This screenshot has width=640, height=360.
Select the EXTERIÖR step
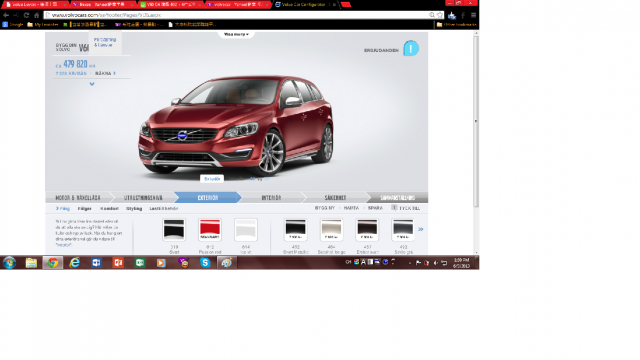[x=208, y=198]
